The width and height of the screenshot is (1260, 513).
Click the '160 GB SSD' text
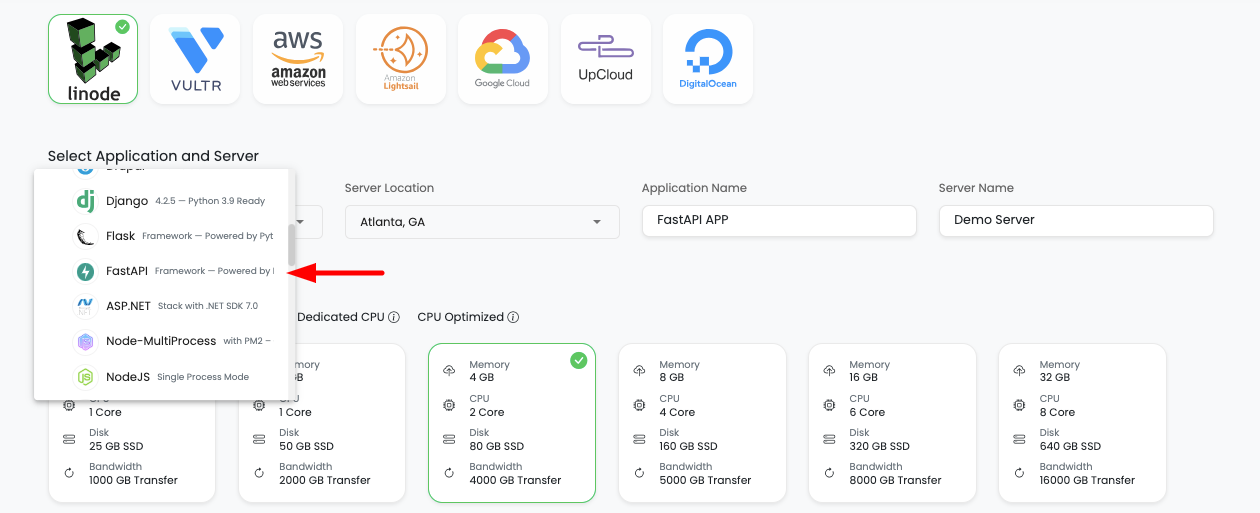tap(688, 446)
